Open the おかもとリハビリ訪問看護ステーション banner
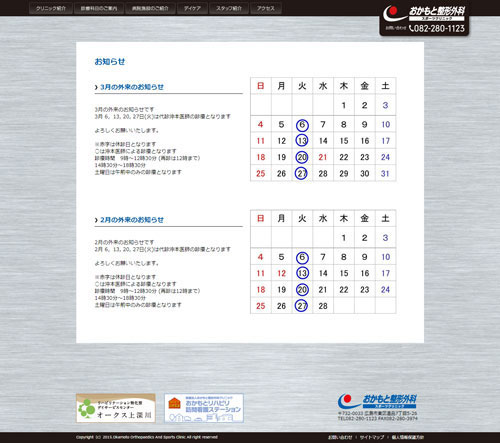Image resolution: width=500 pixels, height=443 pixels. click(x=204, y=408)
